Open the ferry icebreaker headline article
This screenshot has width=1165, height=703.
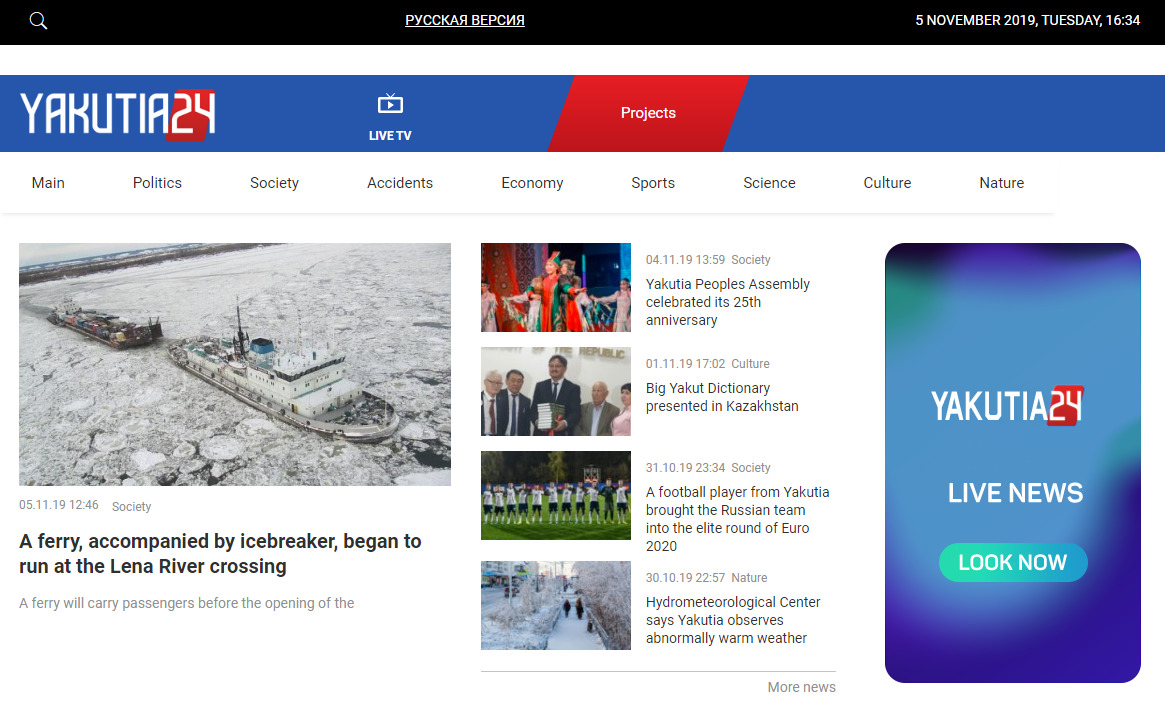[x=220, y=554]
